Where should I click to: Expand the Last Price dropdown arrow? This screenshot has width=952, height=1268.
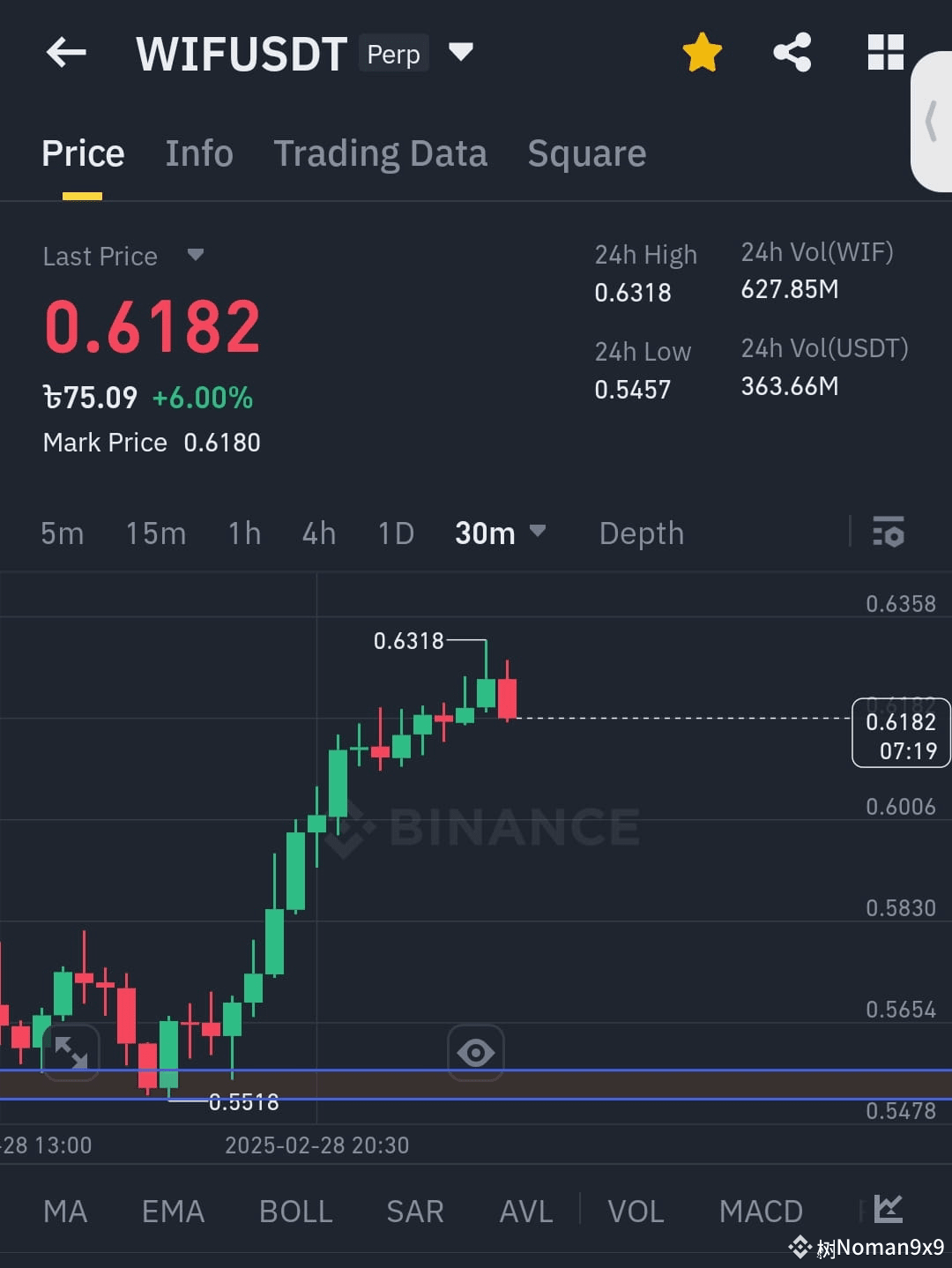[x=195, y=255]
